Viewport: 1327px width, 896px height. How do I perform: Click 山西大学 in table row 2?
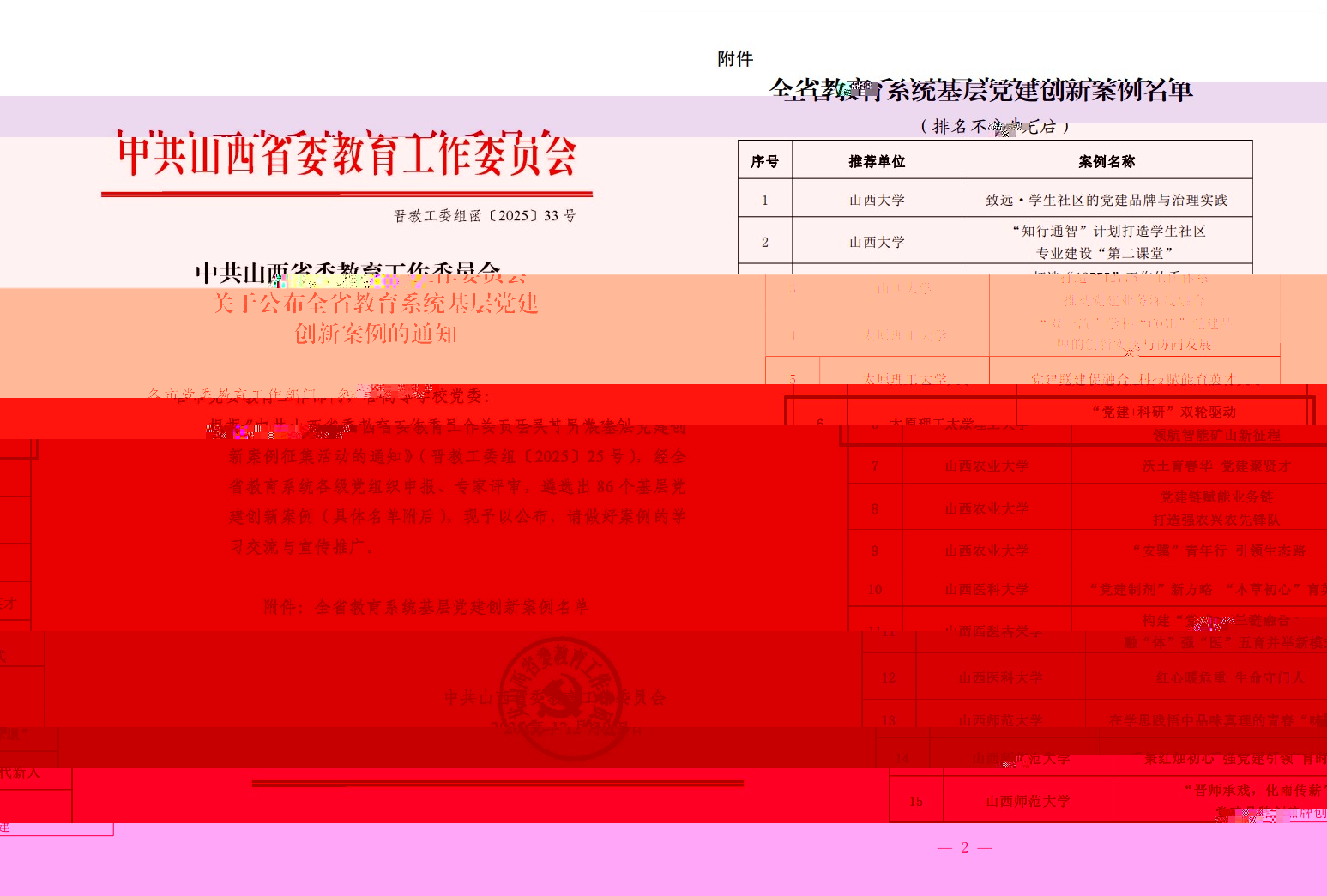click(x=877, y=242)
